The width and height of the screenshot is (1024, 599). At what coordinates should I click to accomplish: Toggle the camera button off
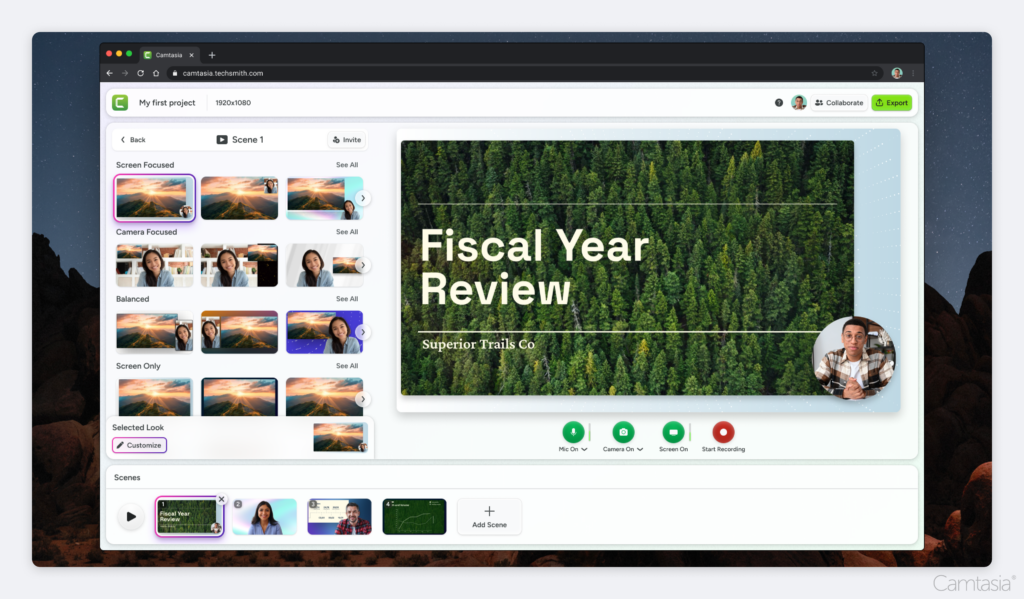[623, 432]
